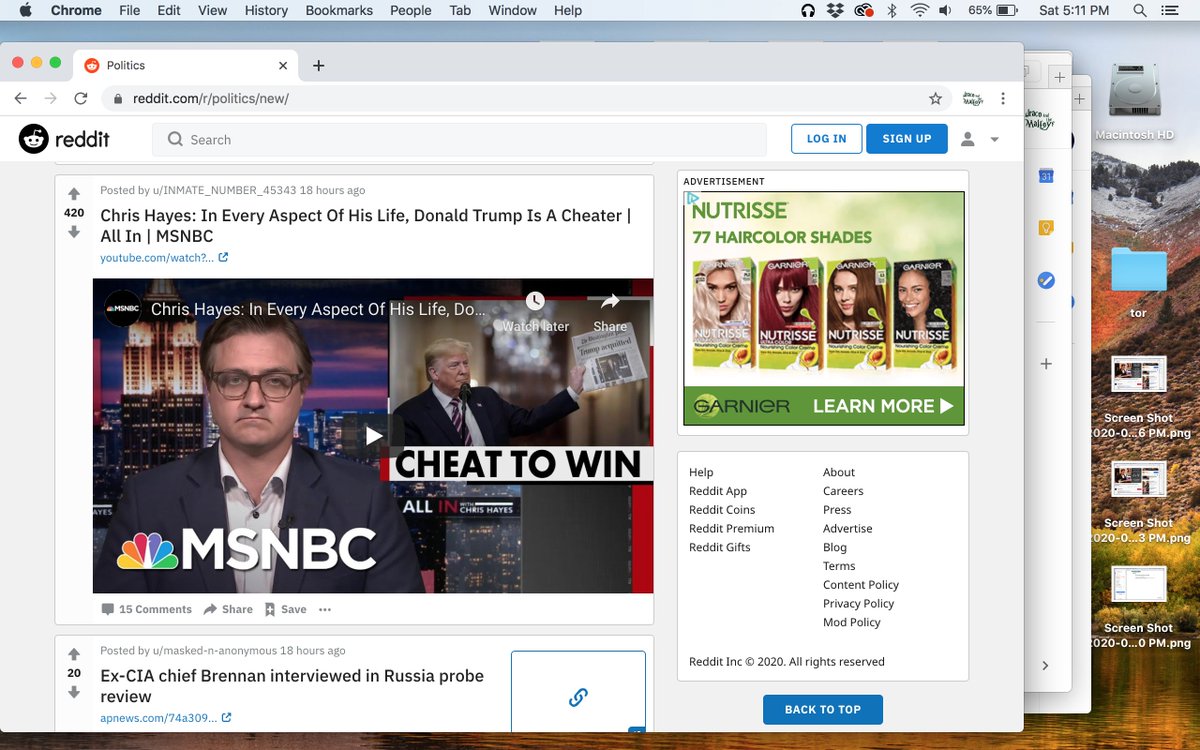Image resolution: width=1200 pixels, height=750 pixels.
Task: Upvote the Chris Hayes post
Action: 74,194
